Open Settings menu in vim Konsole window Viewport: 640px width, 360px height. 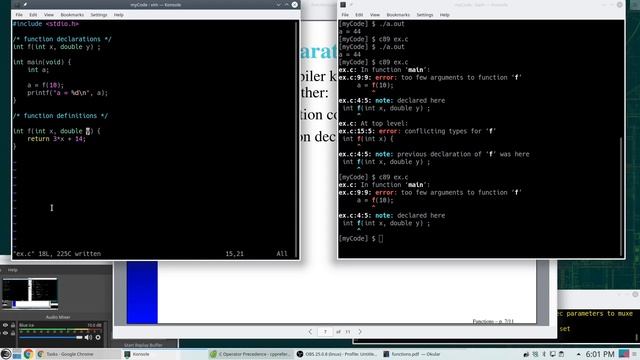(x=99, y=15)
